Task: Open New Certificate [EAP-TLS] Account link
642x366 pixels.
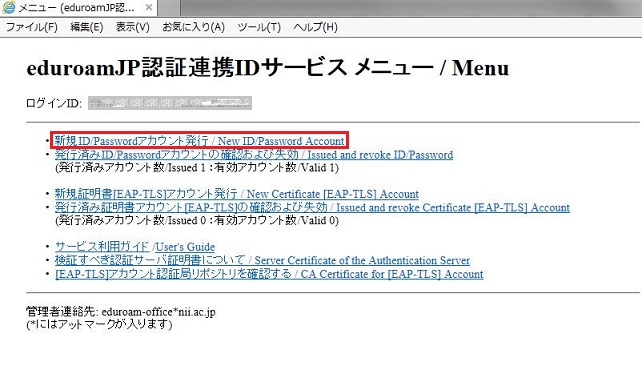Action: pyautogui.click(x=237, y=194)
